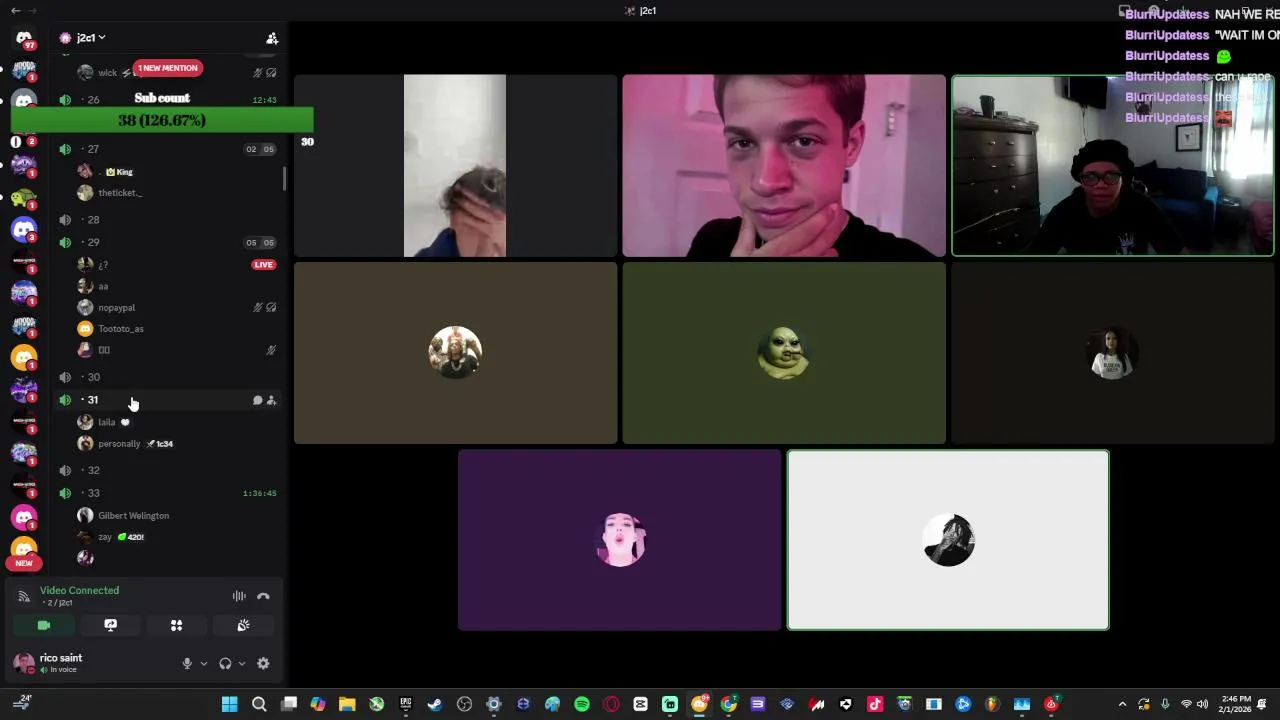Select user laila in channel 31
This screenshot has height=720, width=1280.
point(107,422)
